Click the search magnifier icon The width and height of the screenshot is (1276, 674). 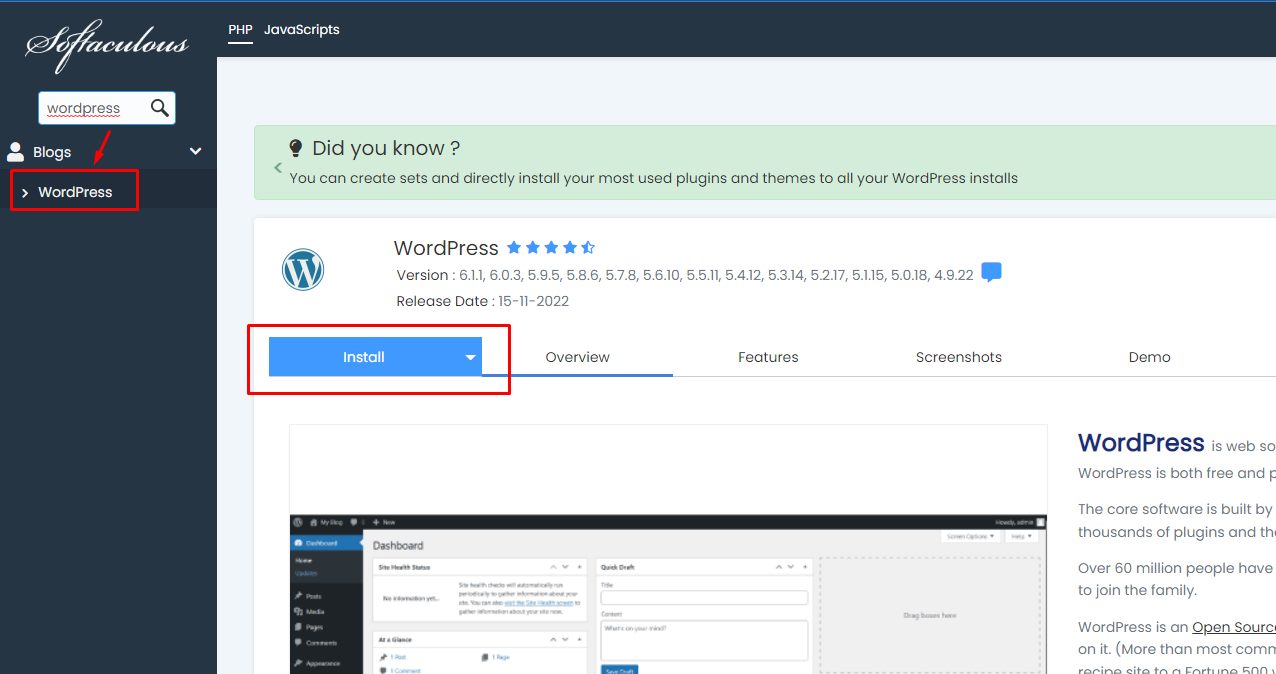coord(159,108)
